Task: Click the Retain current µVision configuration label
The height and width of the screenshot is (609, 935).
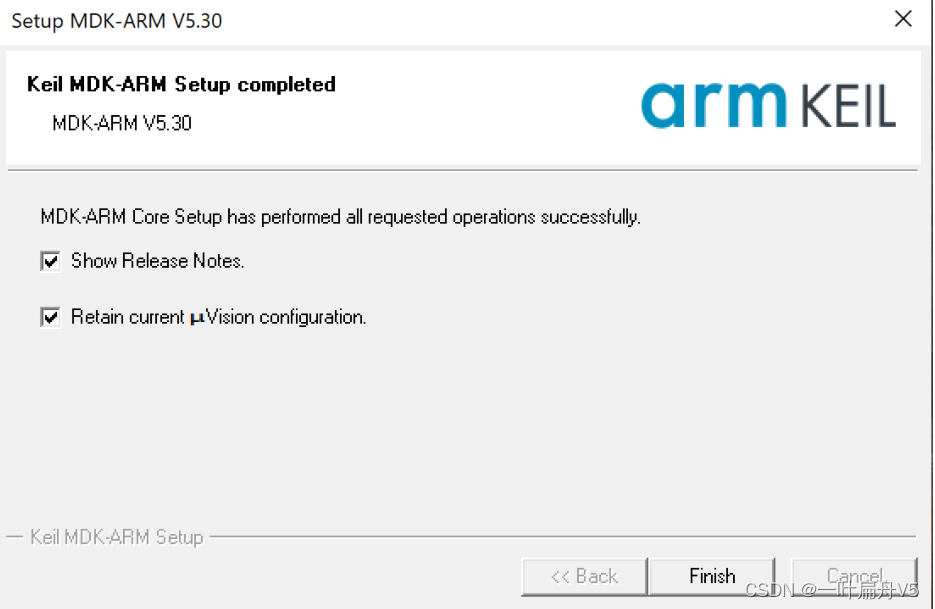Action: tap(218, 317)
